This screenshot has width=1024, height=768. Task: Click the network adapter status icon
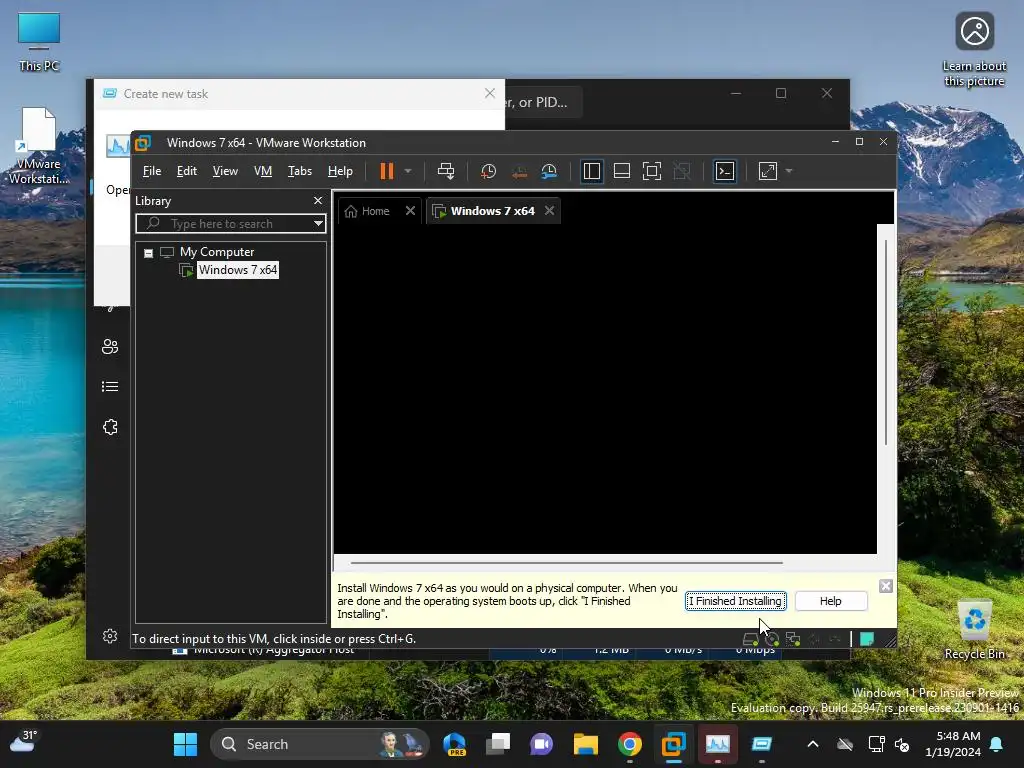pos(793,639)
